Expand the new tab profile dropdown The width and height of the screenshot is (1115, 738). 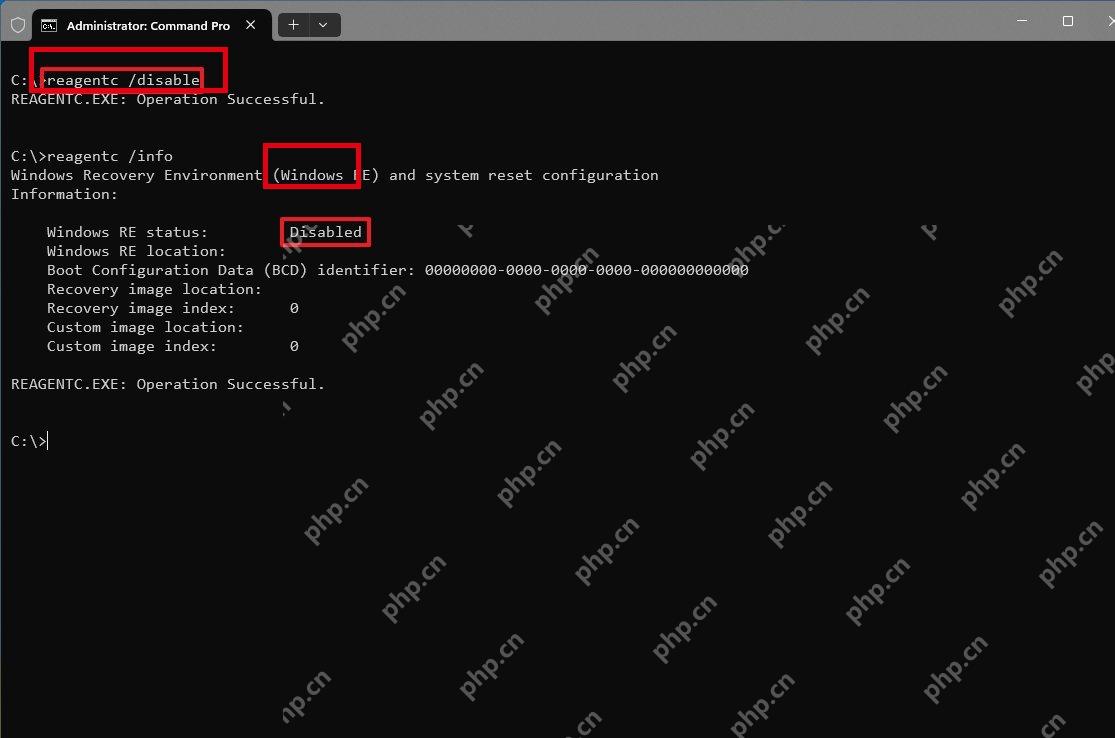click(x=324, y=25)
